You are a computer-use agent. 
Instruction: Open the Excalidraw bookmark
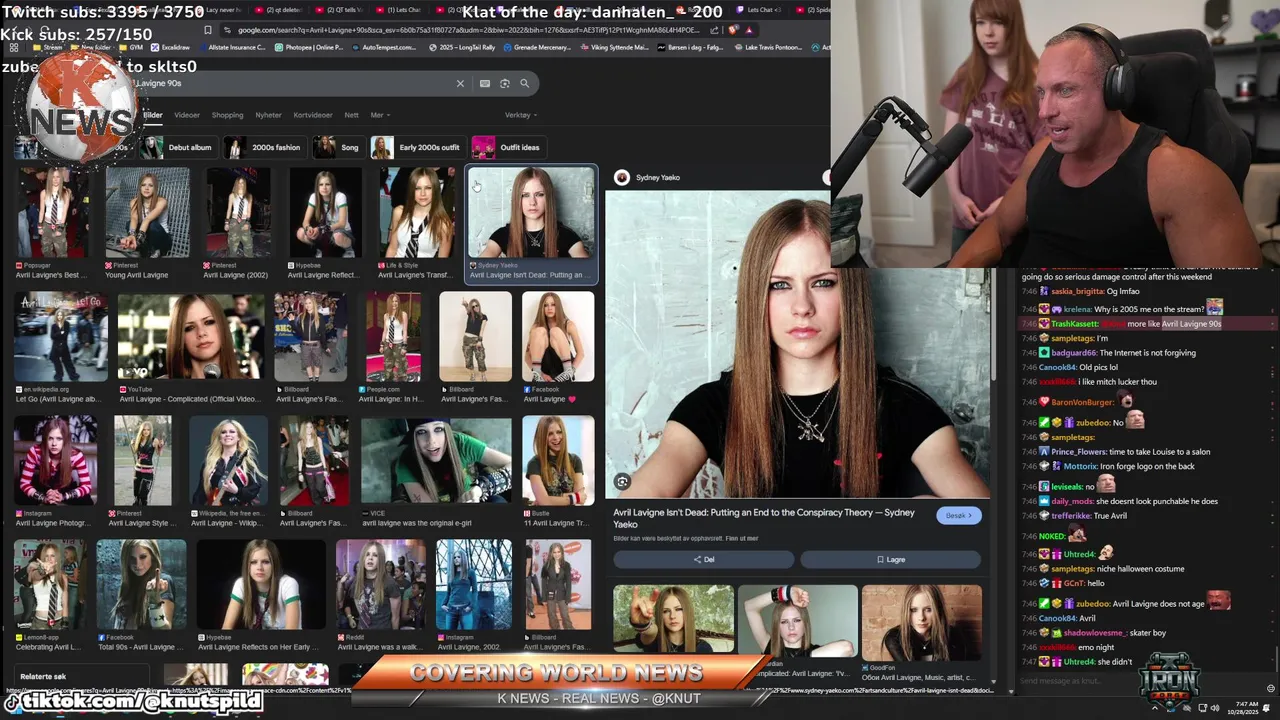pyautogui.click(x=170, y=47)
